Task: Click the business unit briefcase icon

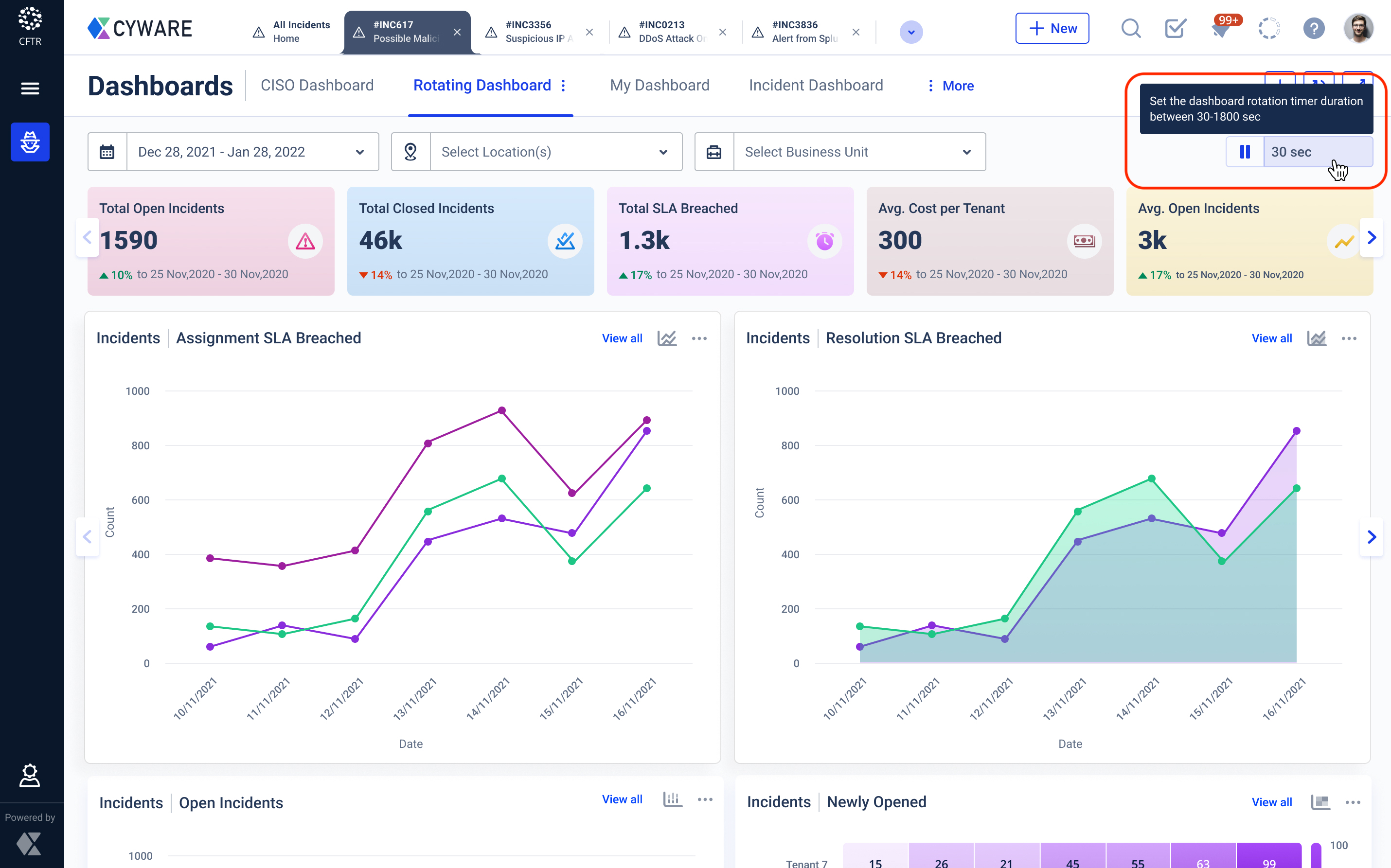Action: coord(713,152)
